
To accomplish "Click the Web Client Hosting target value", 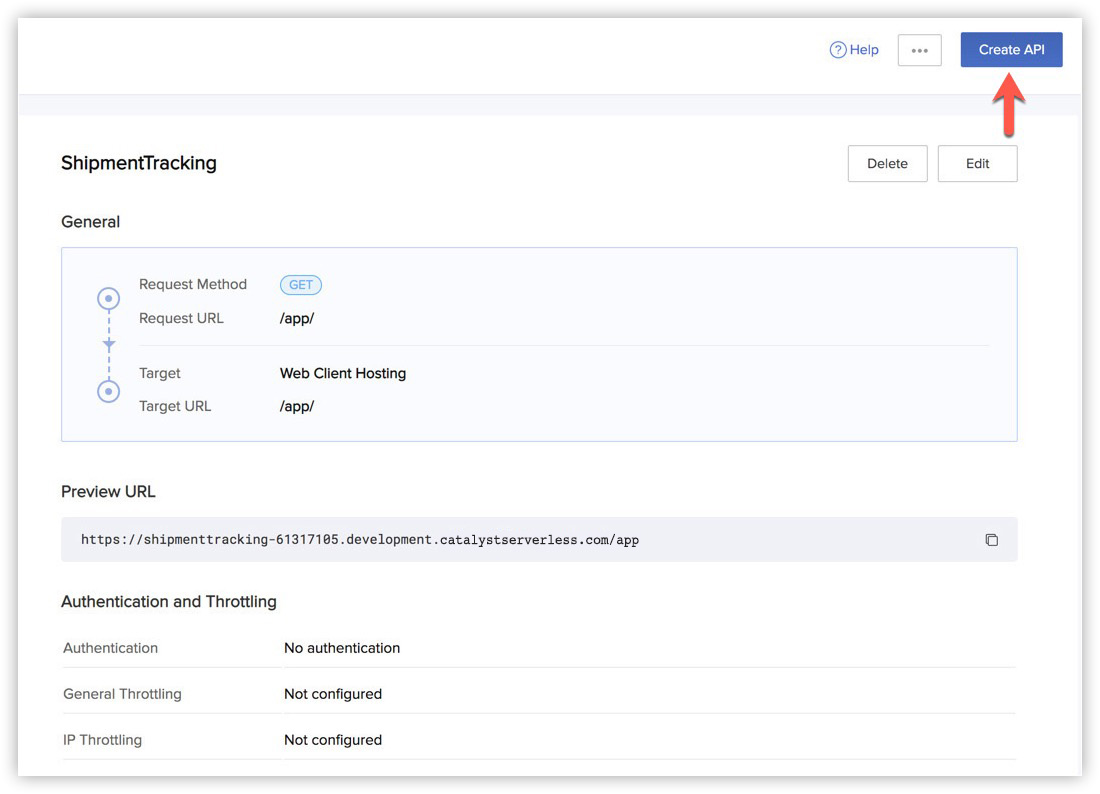I will pyautogui.click(x=343, y=374).
